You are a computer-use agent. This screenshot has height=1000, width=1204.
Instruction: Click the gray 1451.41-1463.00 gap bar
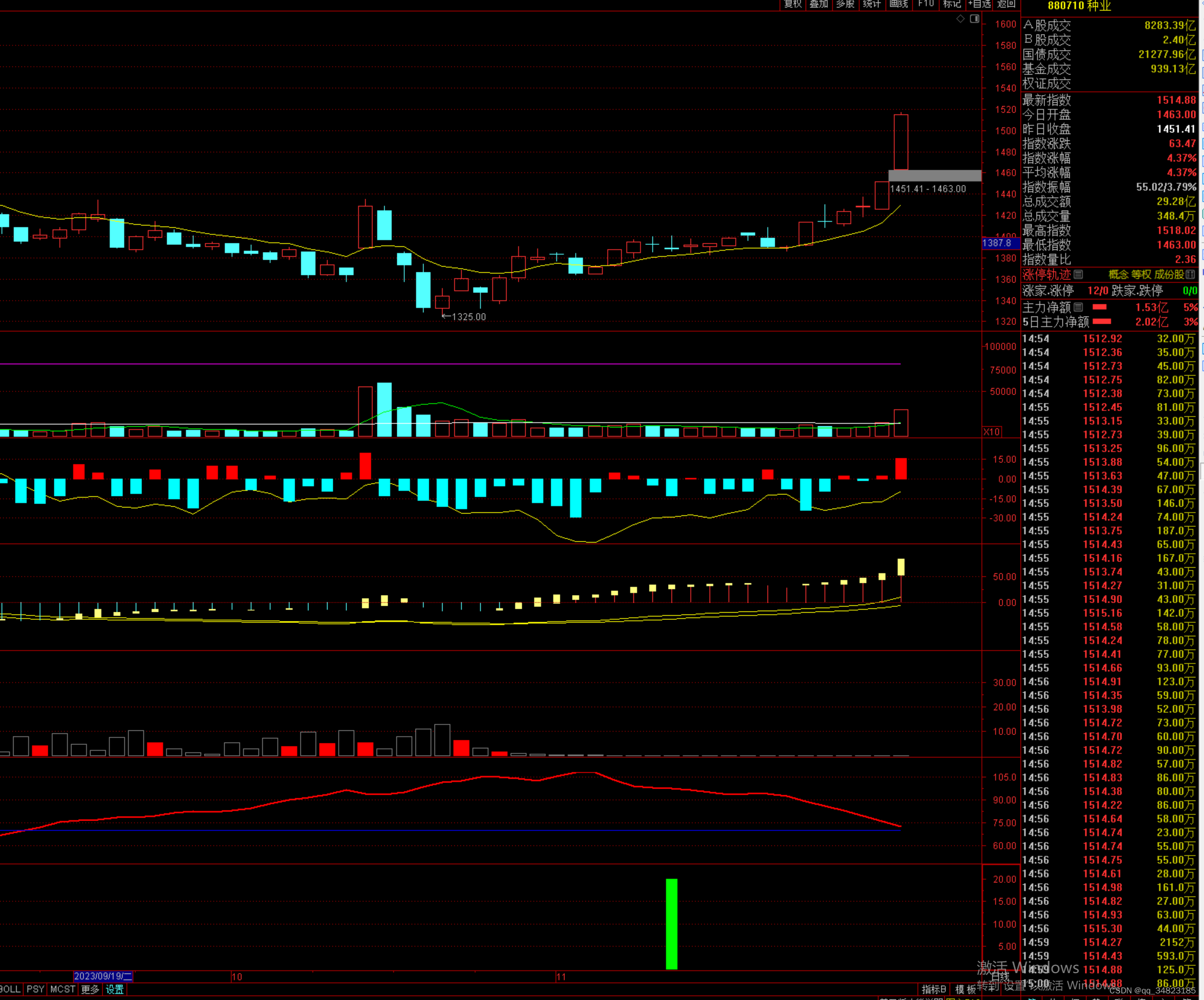tap(935, 175)
